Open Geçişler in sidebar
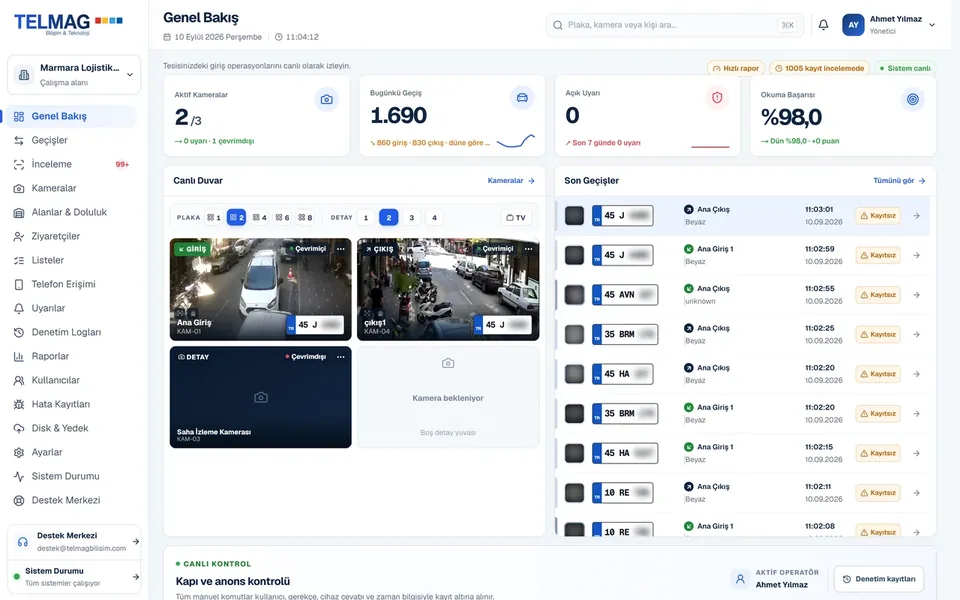The height and width of the screenshot is (600, 960). (70, 140)
